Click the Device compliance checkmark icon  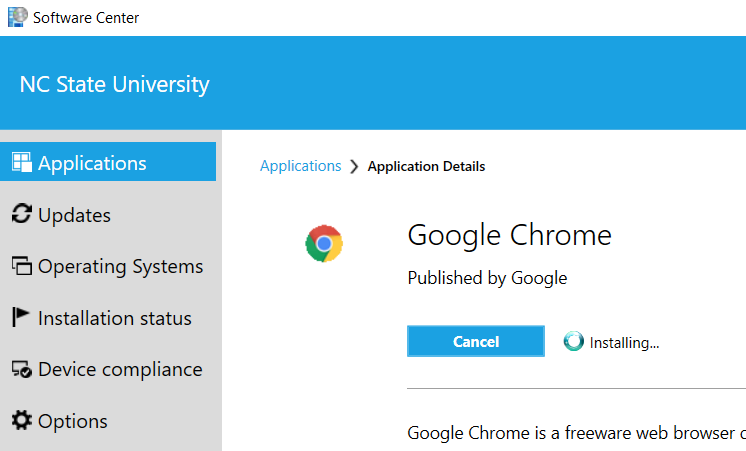coord(22,369)
